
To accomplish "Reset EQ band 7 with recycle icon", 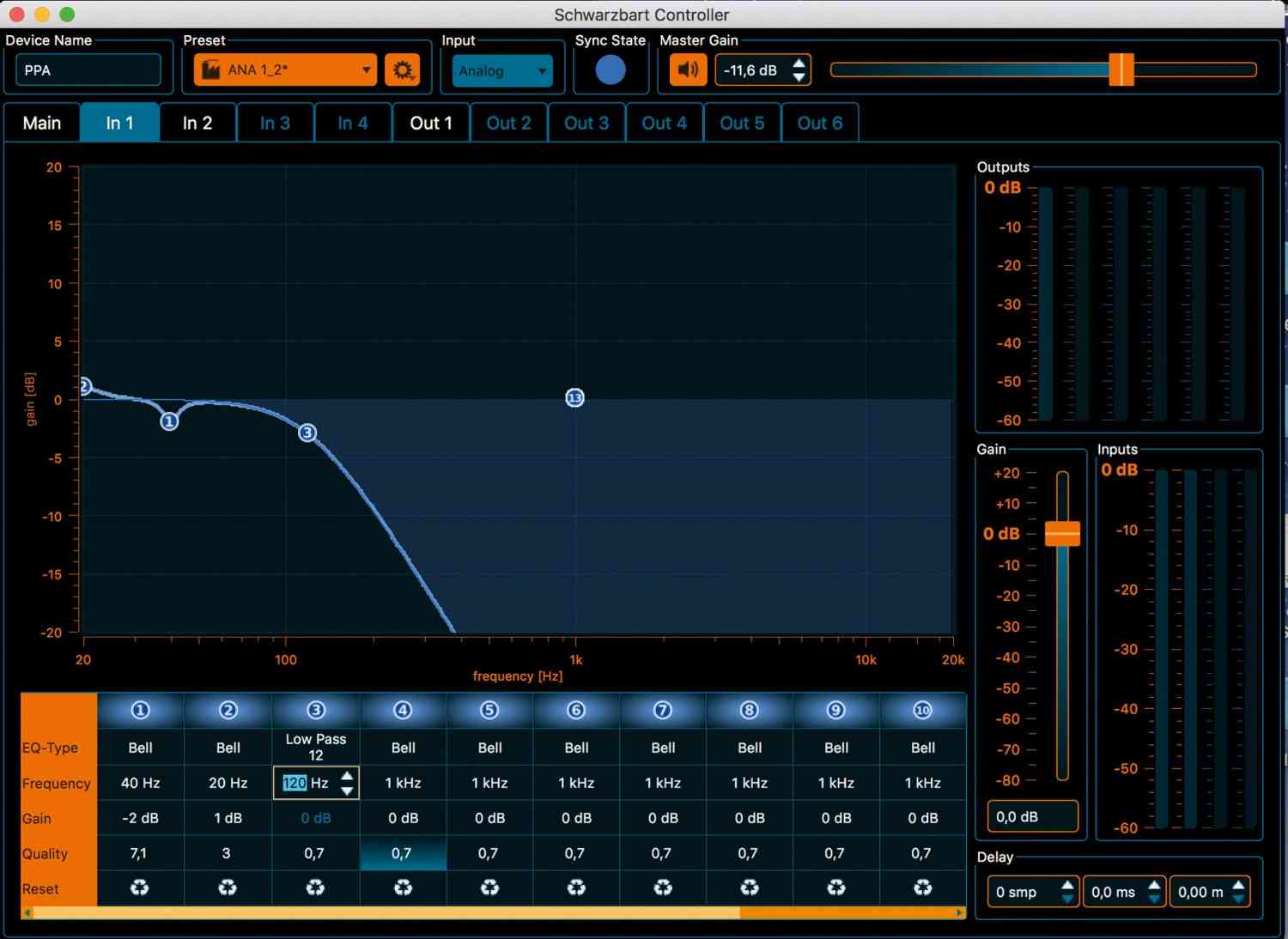I will point(663,888).
